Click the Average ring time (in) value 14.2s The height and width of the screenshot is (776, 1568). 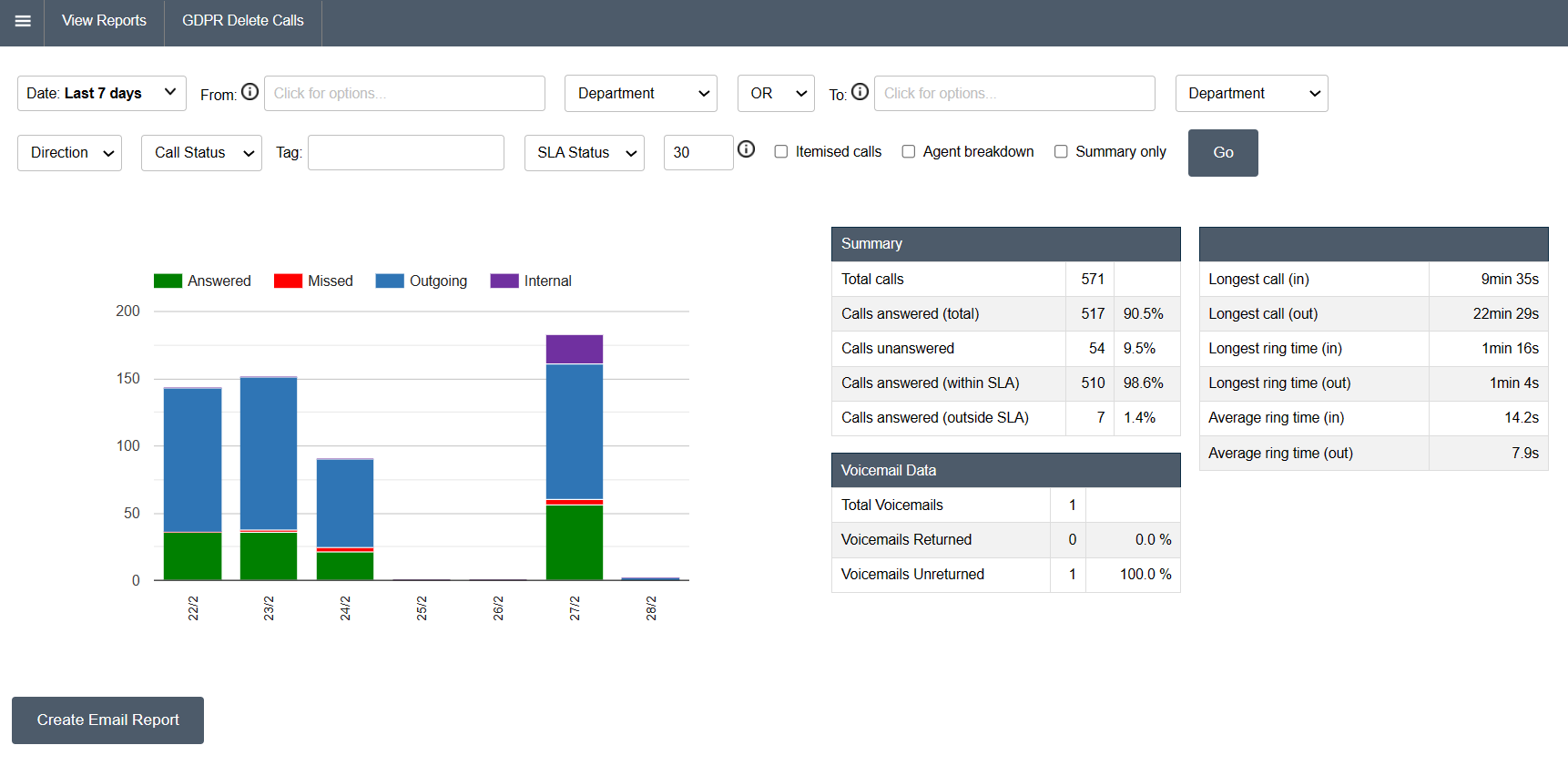tap(1521, 418)
